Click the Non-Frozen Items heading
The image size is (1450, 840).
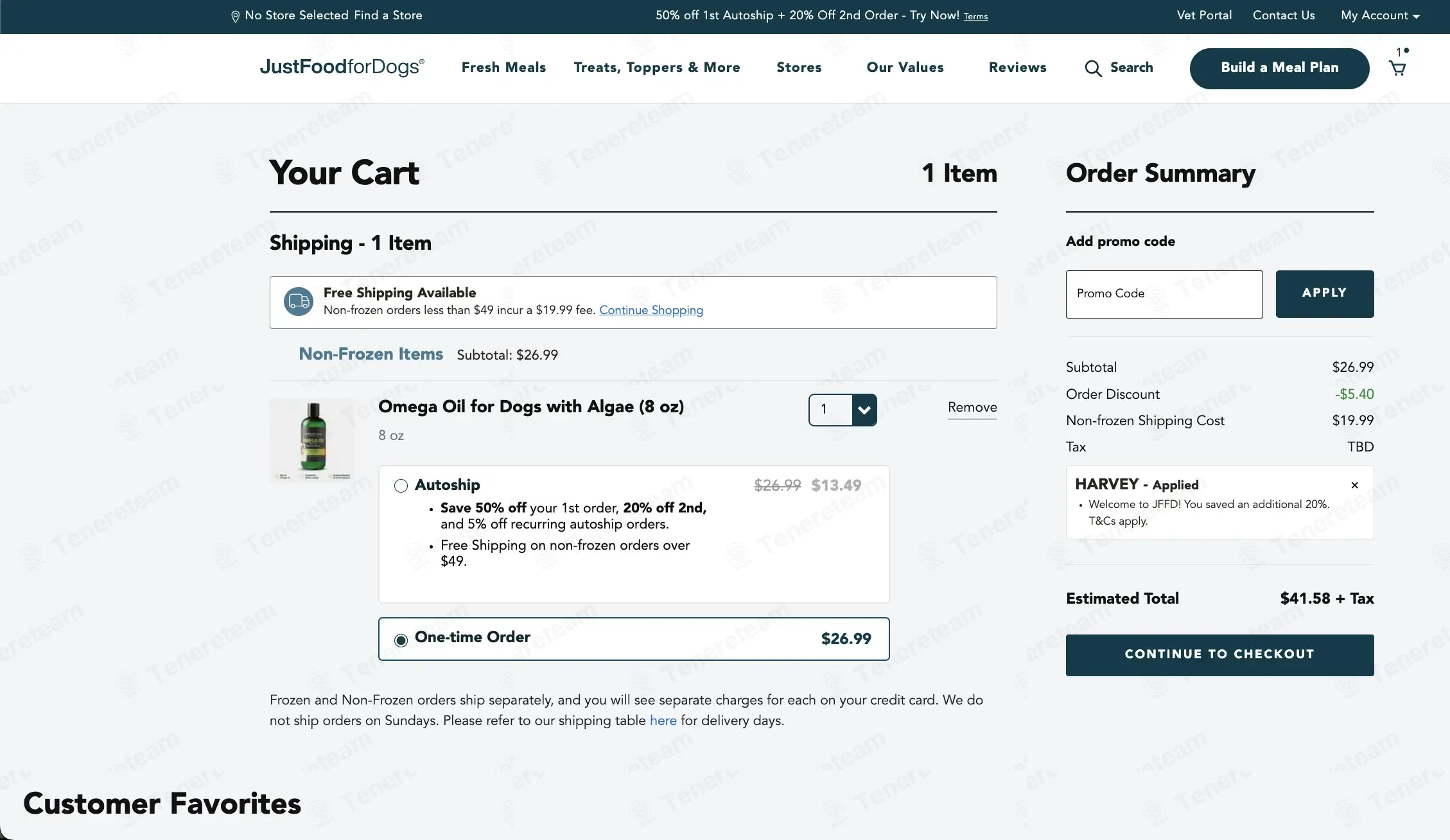(x=371, y=354)
